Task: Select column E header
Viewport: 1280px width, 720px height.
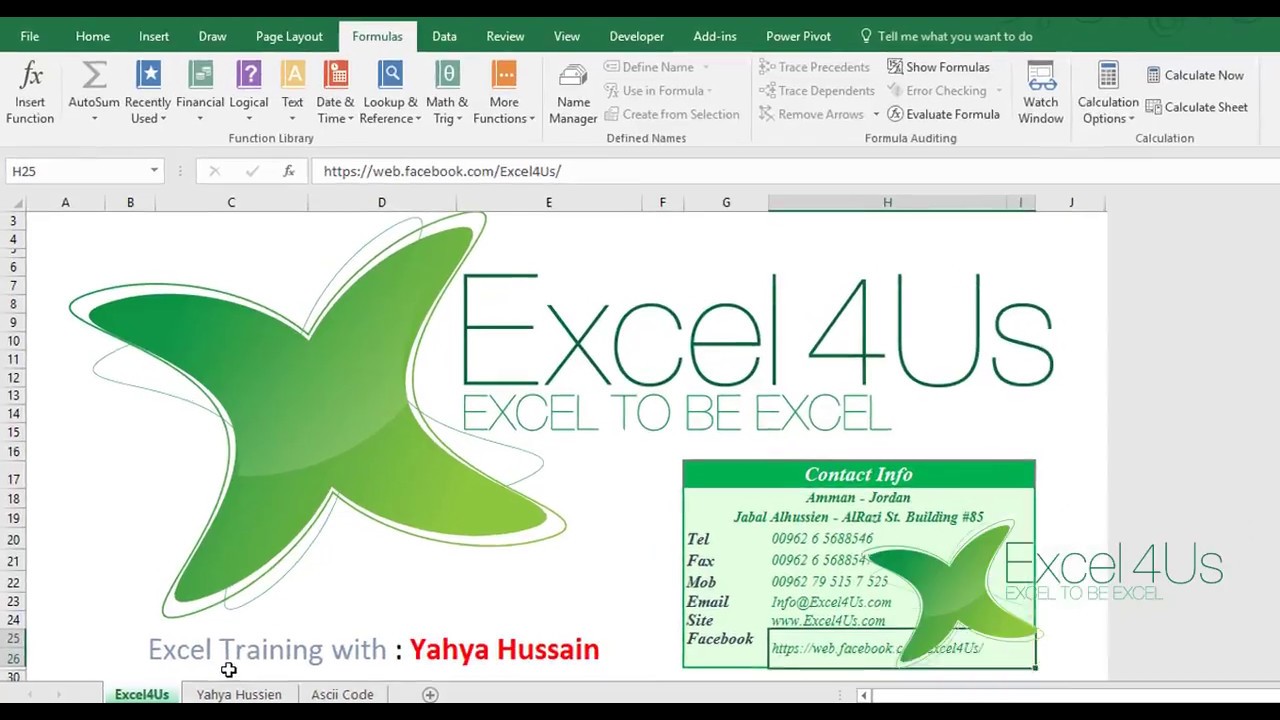Action: [x=549, y=203]
